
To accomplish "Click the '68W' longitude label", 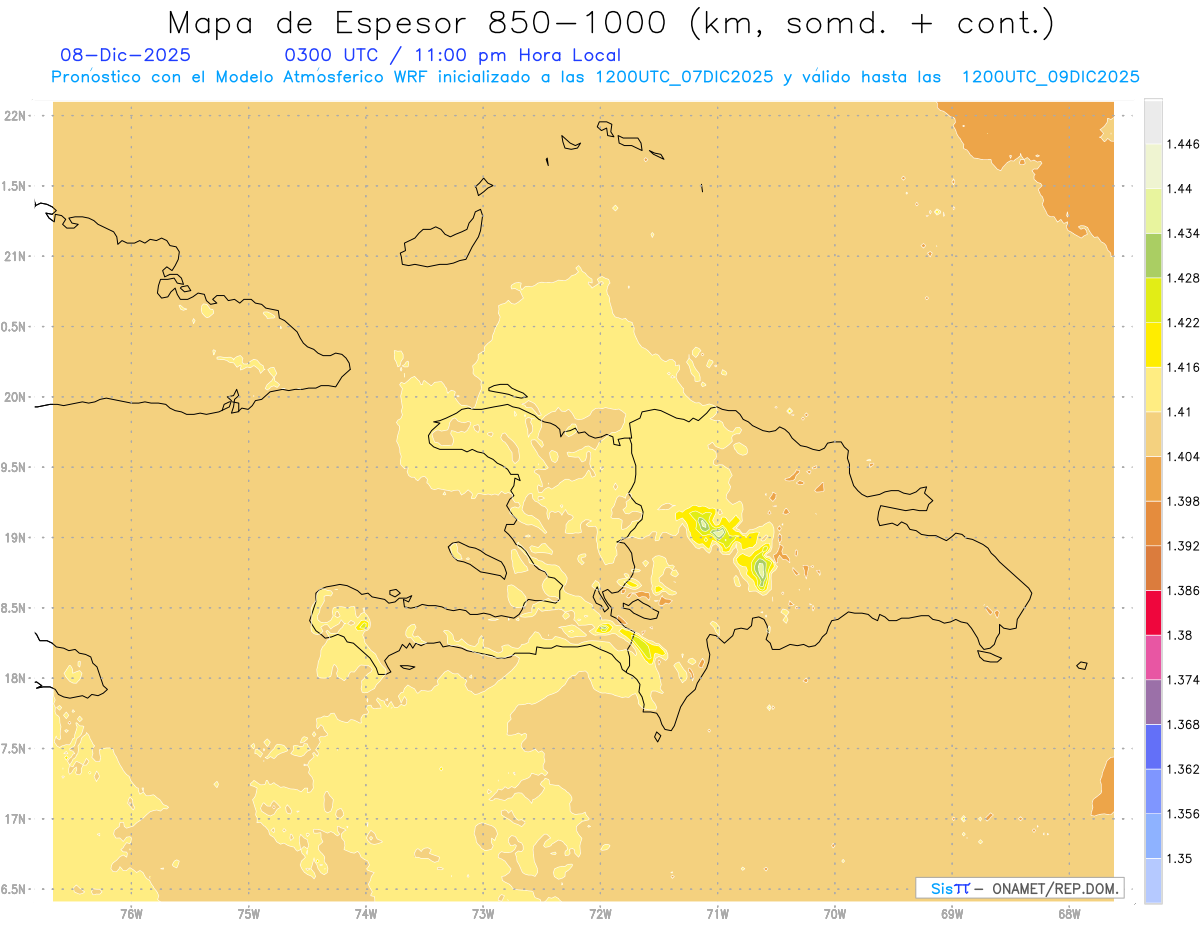I will tap(1069, 913).
